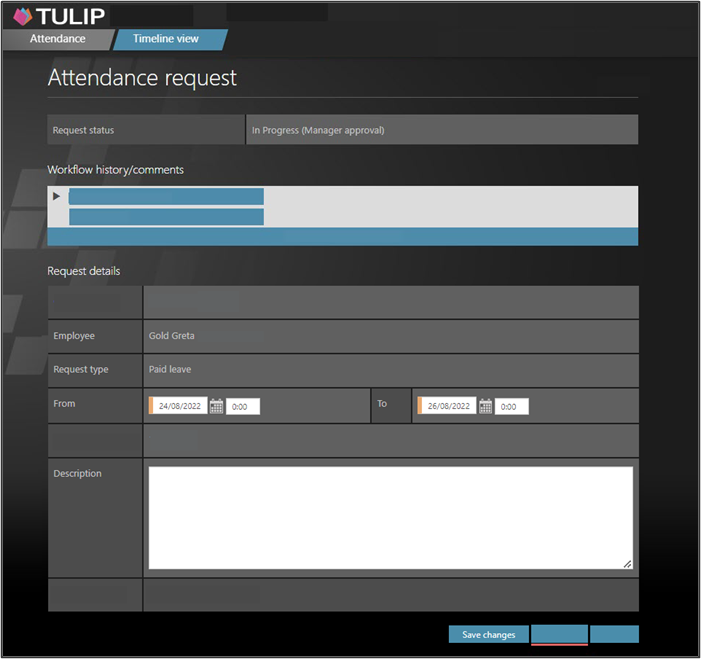Grab the Description box resize handle

click(627, 564)
